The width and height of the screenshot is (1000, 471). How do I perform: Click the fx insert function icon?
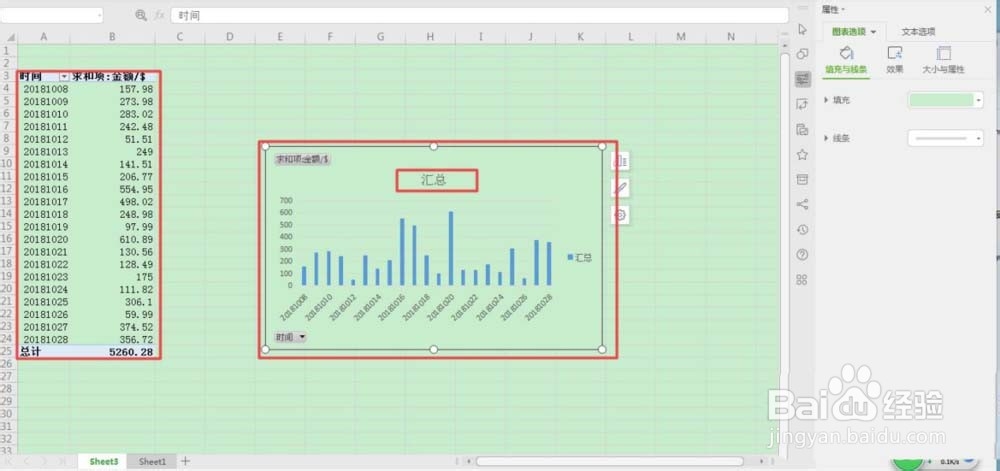click(159, 15)
